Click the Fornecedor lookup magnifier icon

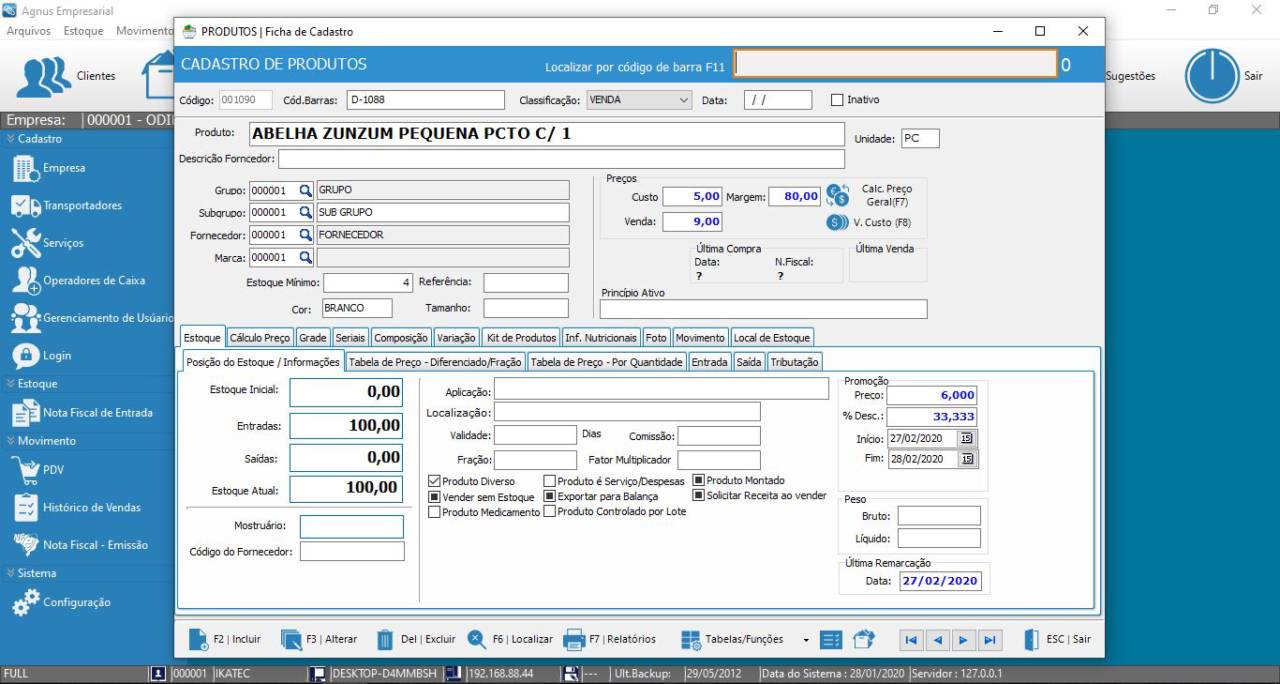(306, 235)
